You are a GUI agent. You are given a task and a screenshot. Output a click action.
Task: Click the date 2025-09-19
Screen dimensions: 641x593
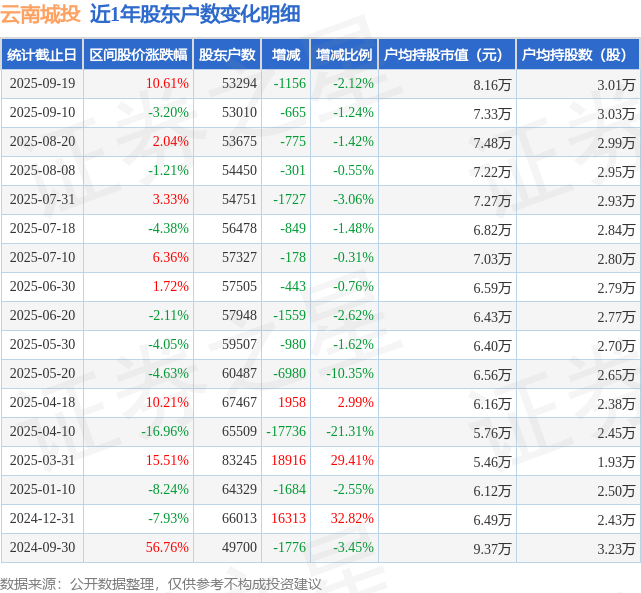click(43, 83)
